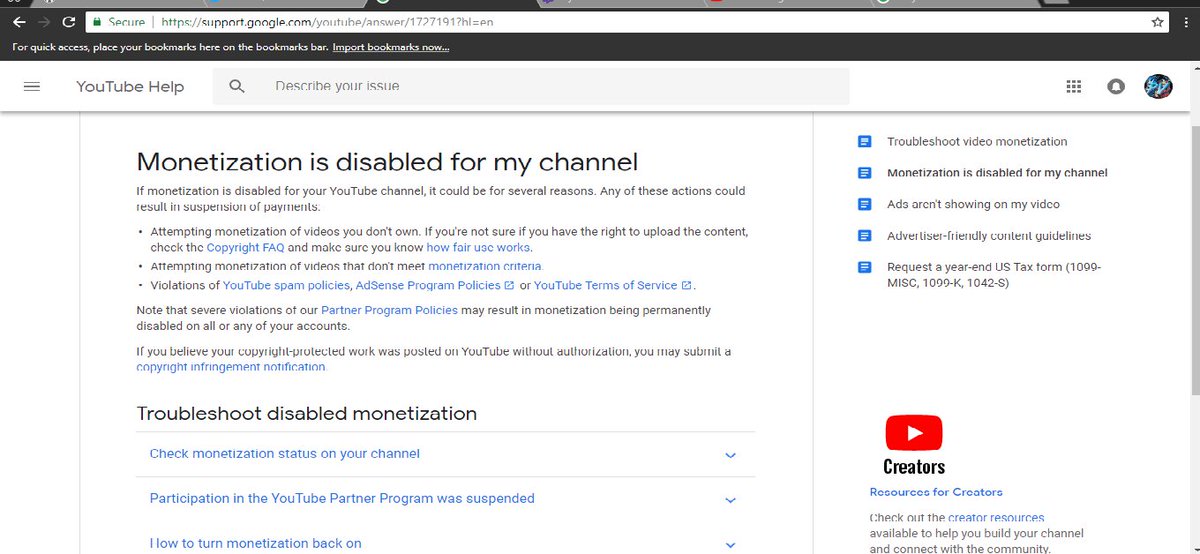Click the browser forward arrow
Viewport: 1200px width, 554px height.
pyautogui.click(x=43, y=21)
